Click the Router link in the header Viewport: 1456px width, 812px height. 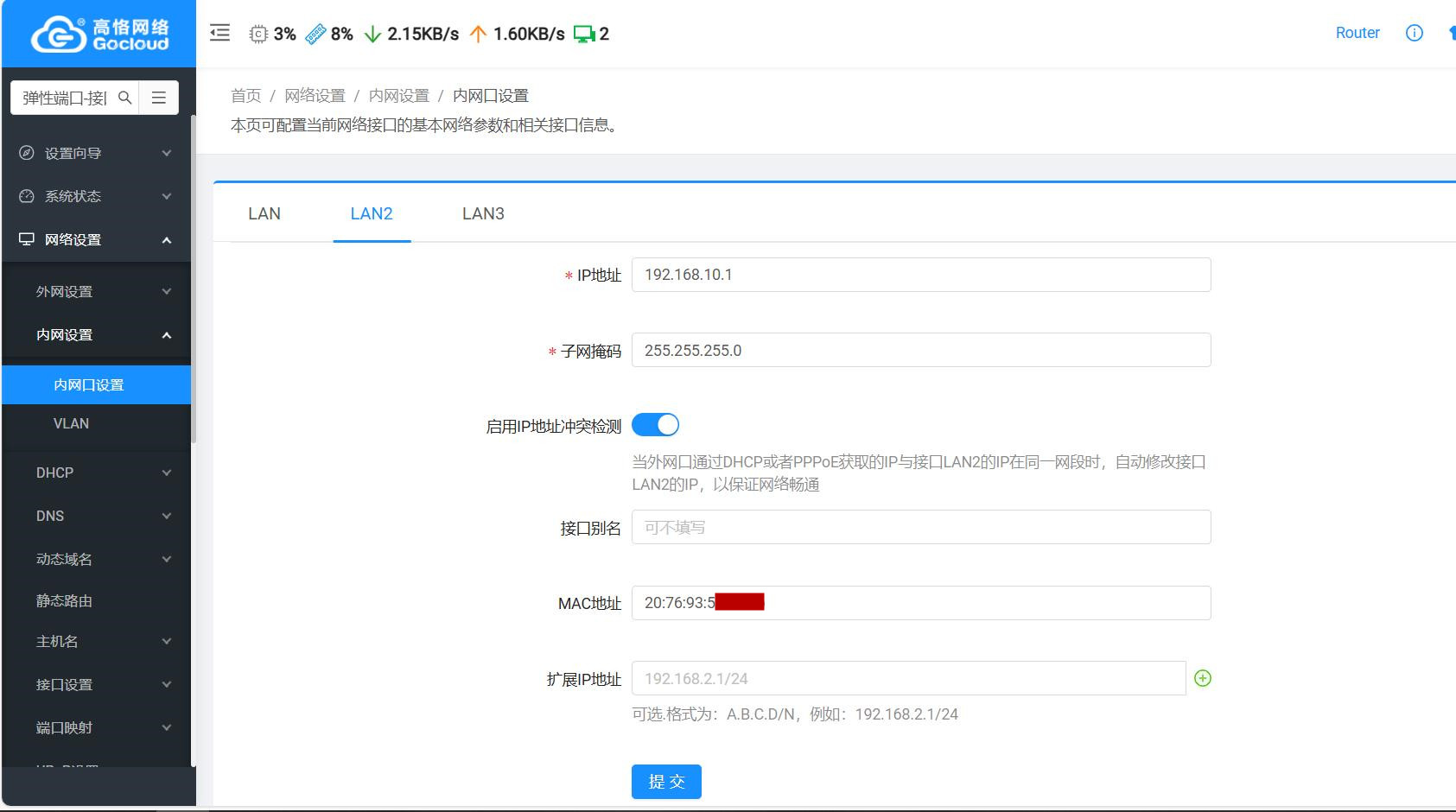[x=1357, y=33]
